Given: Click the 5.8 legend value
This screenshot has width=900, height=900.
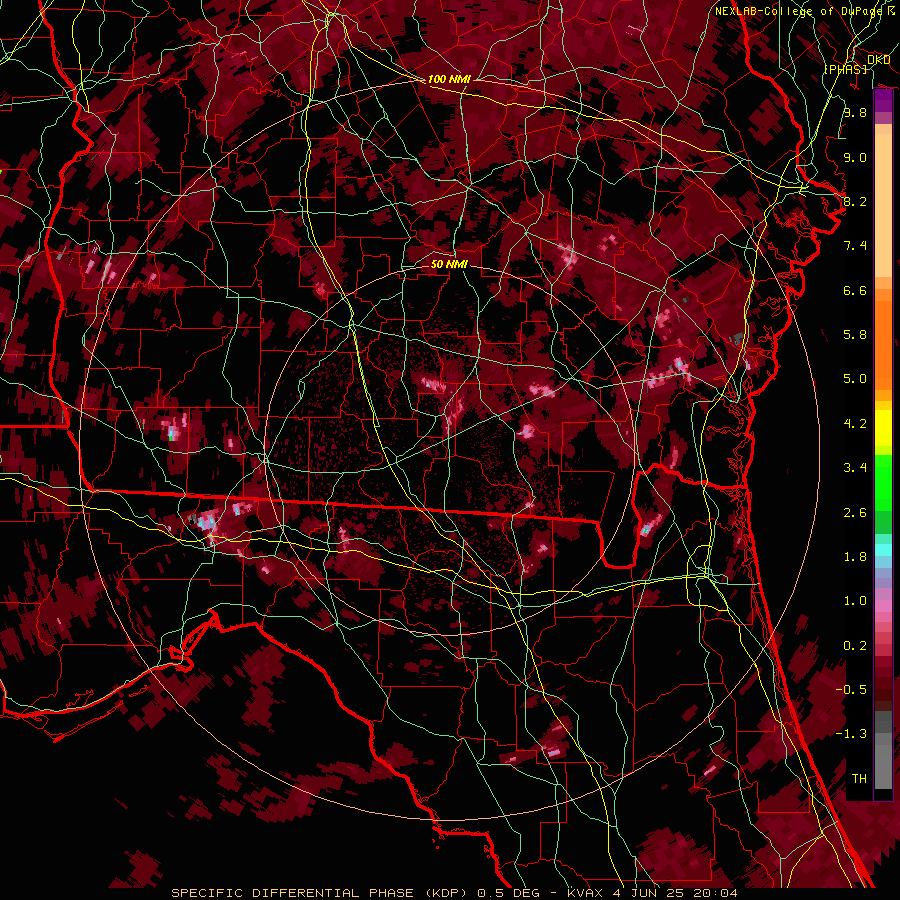Looking at the screenshot, I should [x=855, y=335].
